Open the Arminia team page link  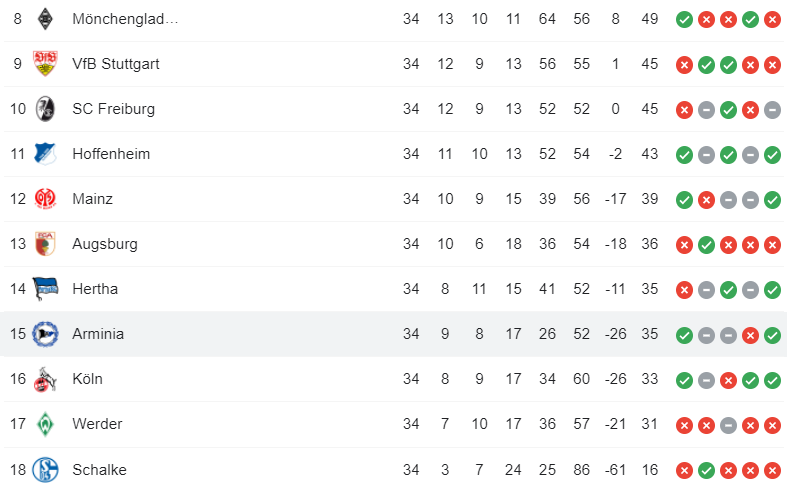(98, 334)
